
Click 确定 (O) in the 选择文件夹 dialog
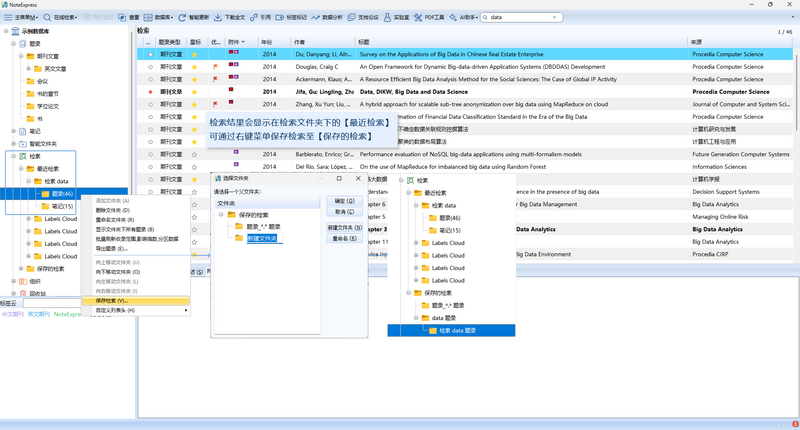click(344, 200)
